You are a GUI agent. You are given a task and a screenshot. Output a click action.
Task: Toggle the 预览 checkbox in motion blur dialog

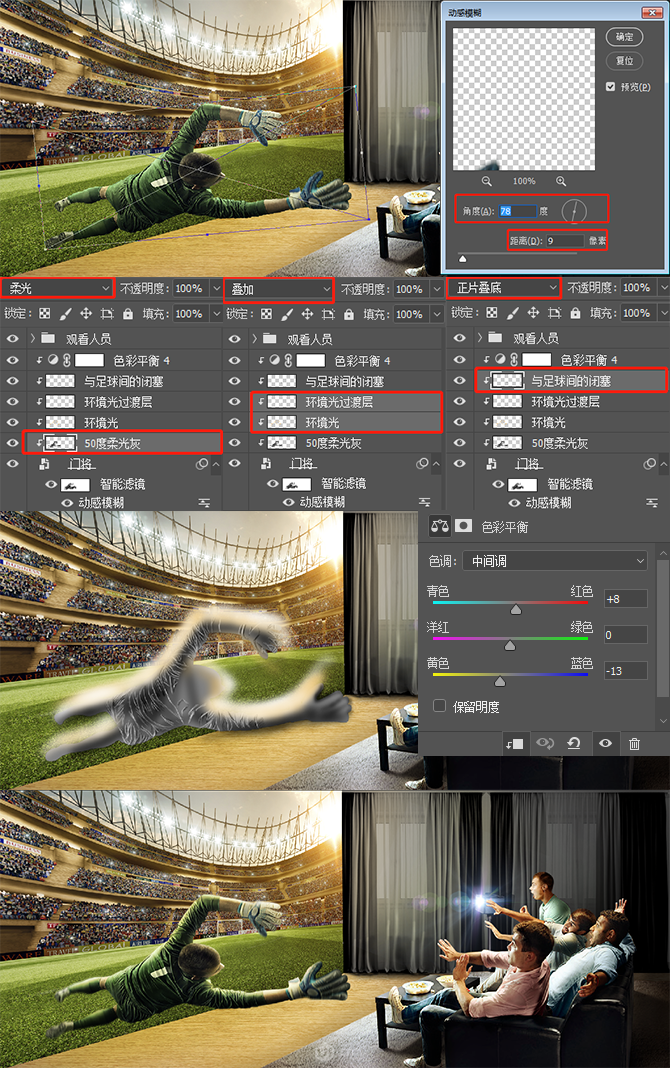[611, 87]
